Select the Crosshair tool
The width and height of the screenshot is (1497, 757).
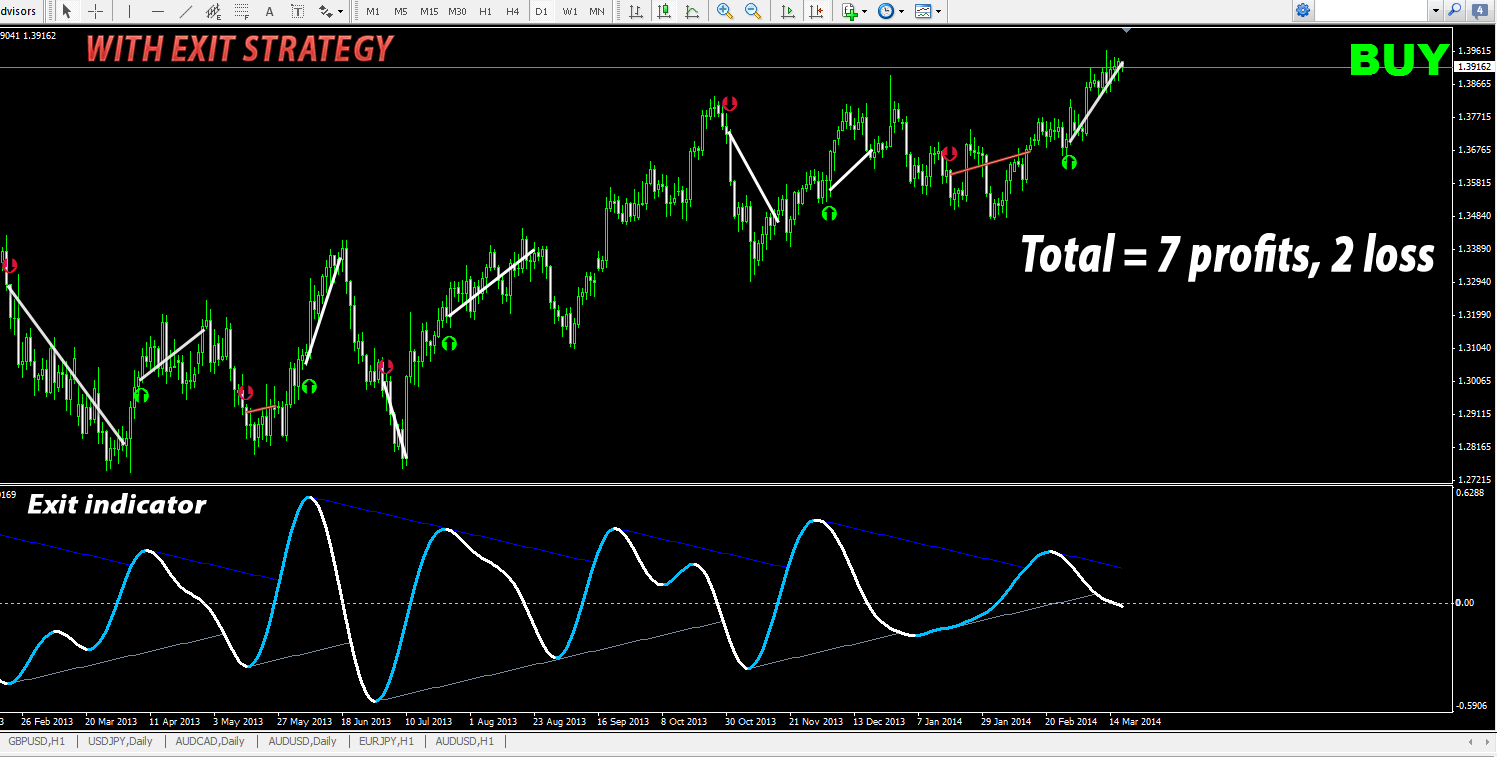coord(94,11)
